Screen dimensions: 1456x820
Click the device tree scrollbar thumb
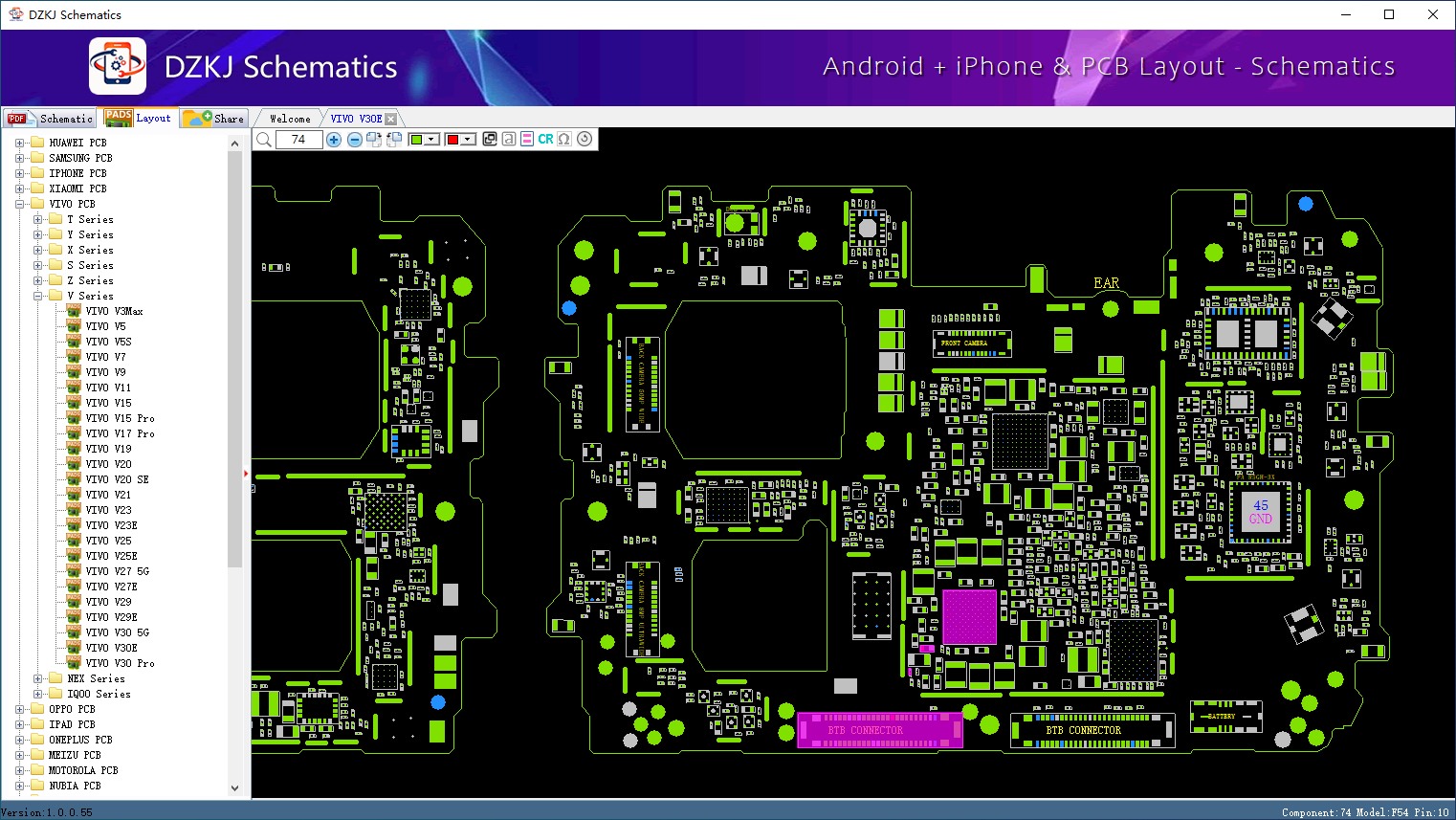235,359
